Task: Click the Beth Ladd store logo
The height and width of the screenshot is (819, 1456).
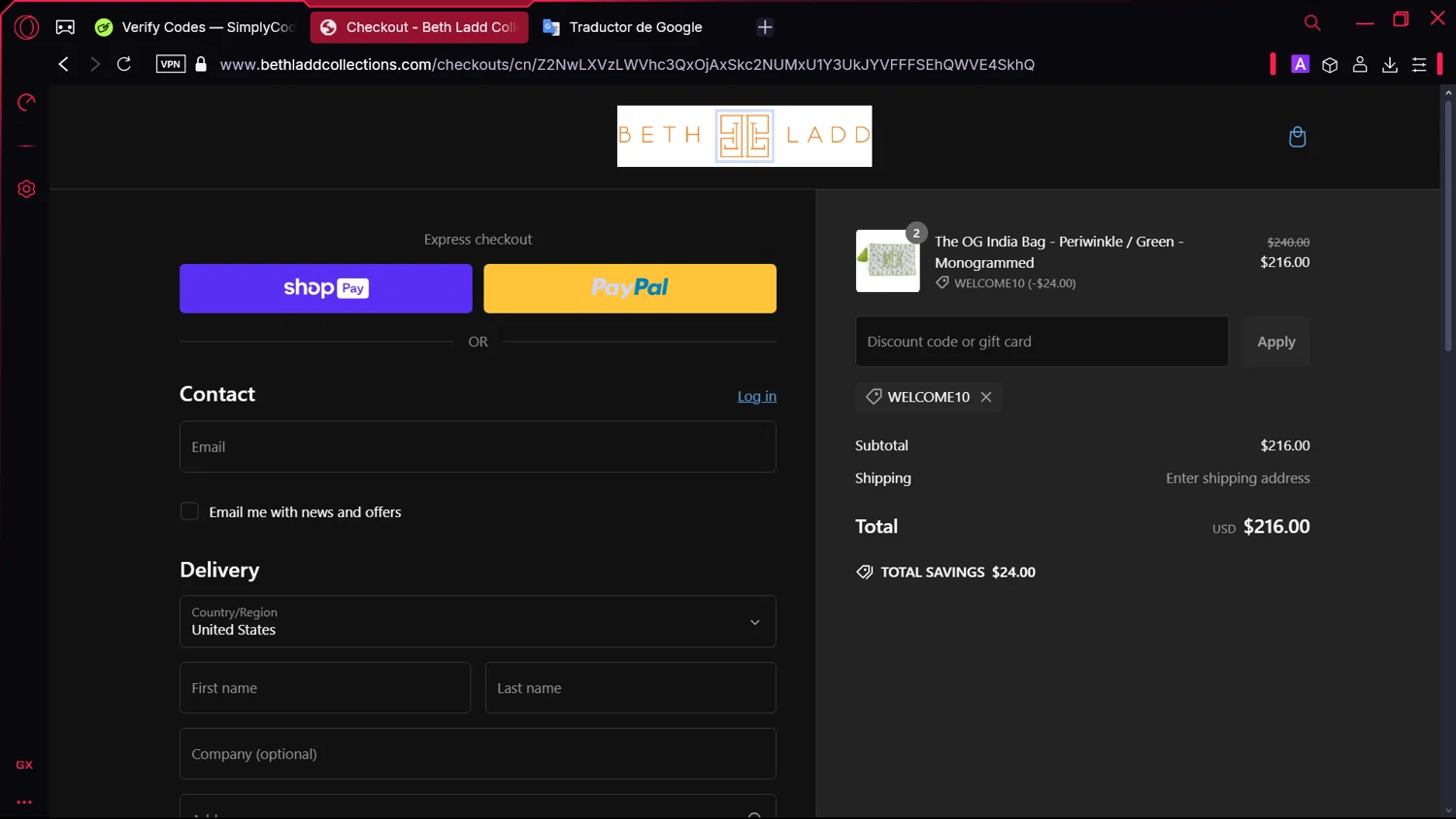Action: 745,136
